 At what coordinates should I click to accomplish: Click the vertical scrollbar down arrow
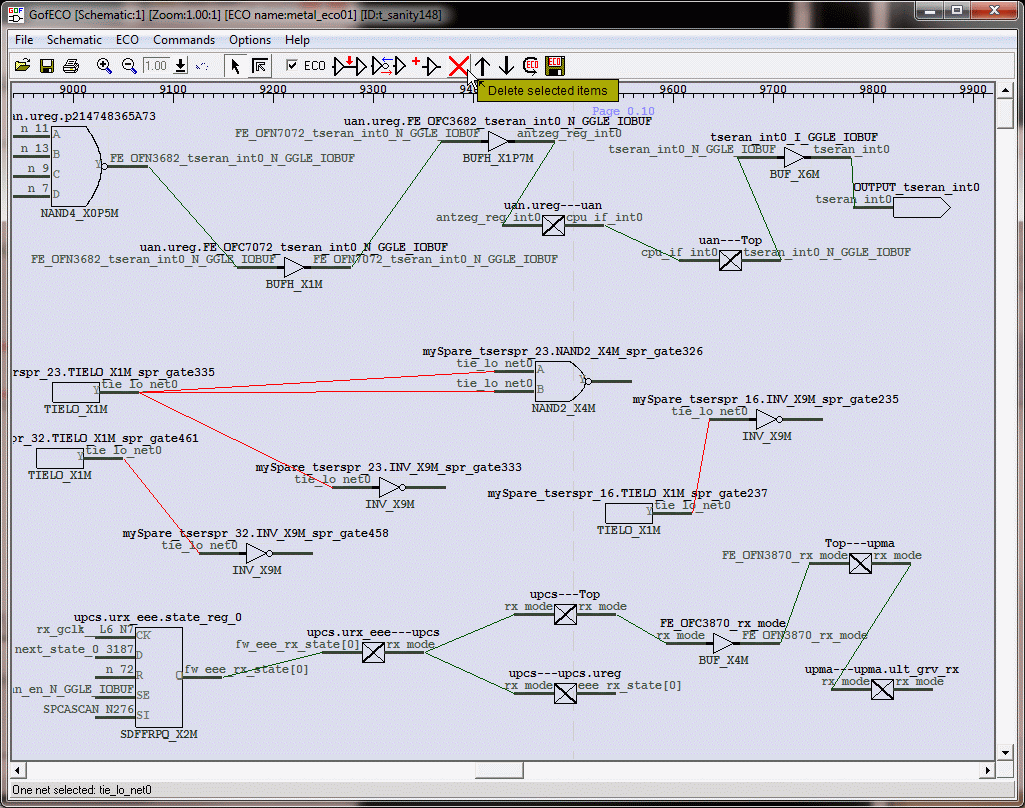coord(1006,752)
